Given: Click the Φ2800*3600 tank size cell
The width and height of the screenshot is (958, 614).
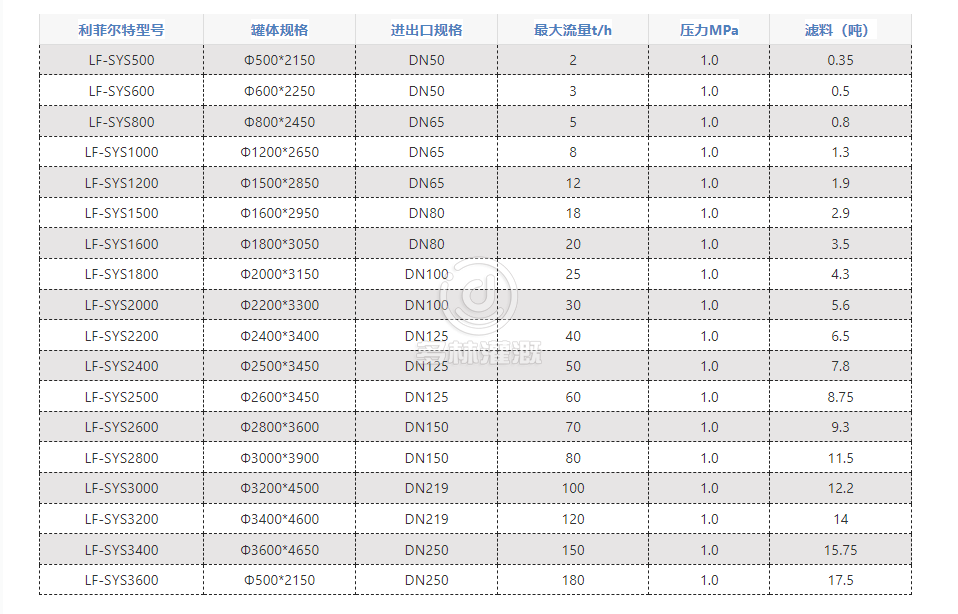Looking at the screenshot, I should coord(279,427).
